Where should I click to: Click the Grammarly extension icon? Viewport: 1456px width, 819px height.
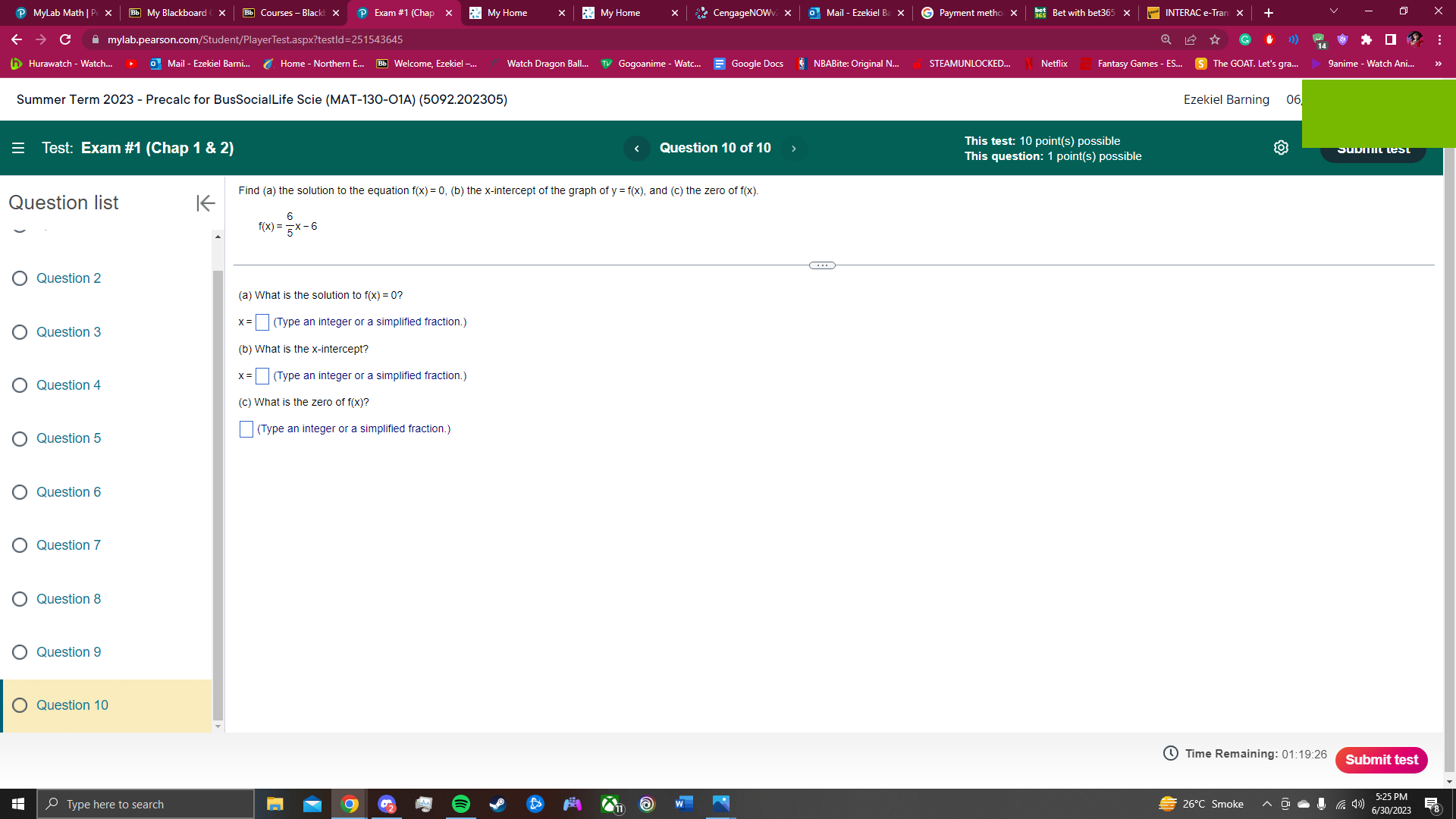click(x=1244, y=39)
